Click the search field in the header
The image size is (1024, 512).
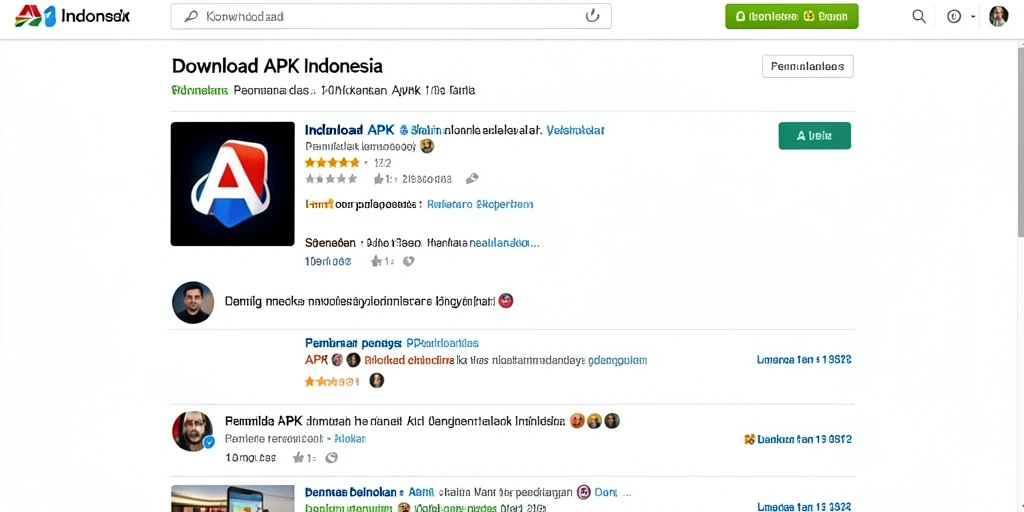(391, 16)
